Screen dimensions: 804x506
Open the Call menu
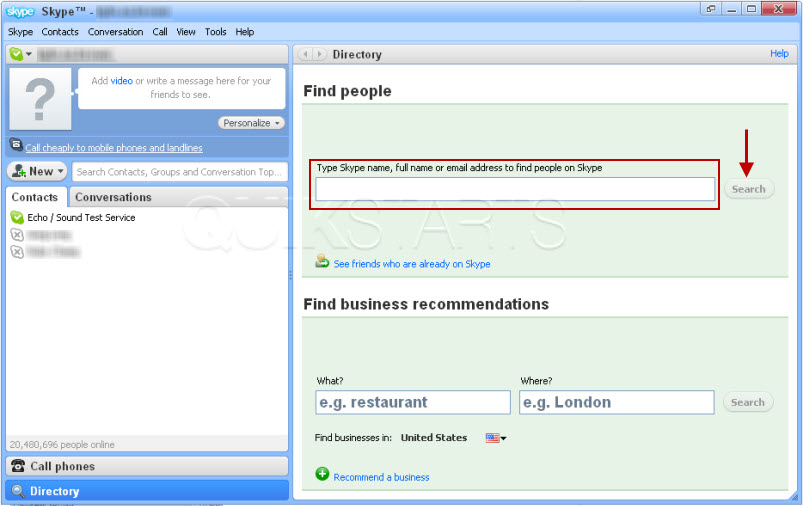[160, 32]
